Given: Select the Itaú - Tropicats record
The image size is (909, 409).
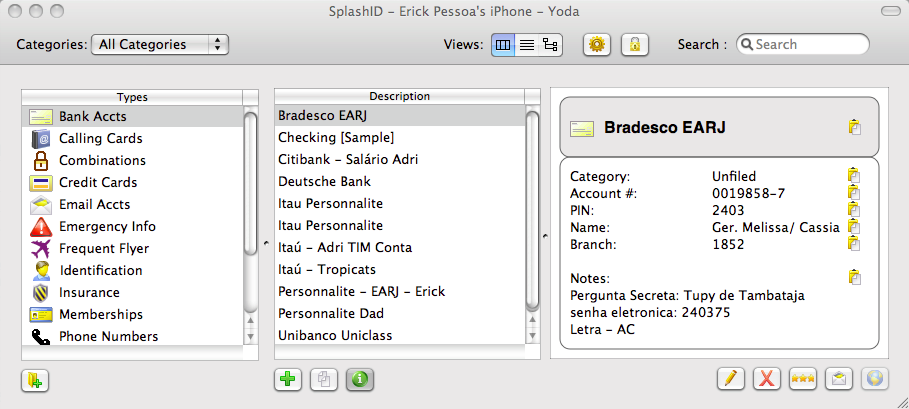Looking at the screenshot, I should 399,269.
